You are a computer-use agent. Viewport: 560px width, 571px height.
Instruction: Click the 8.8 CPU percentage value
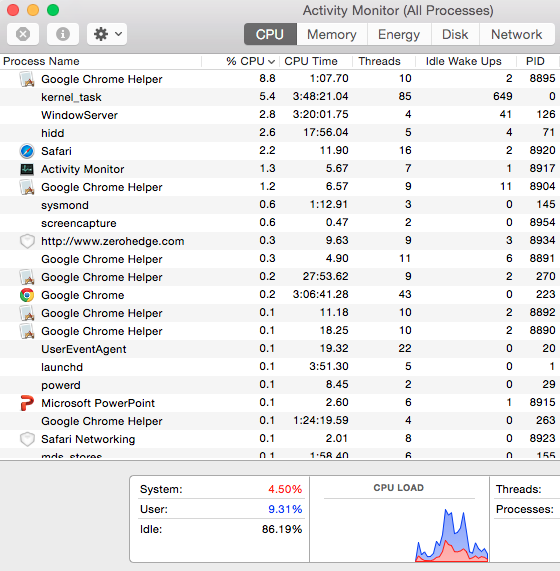pyautogui.click(x=267, y=78)
